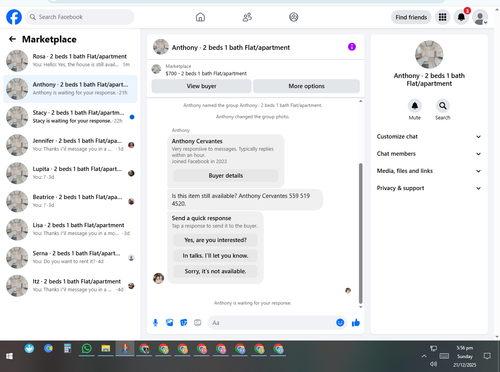This screenshot has height=372, width=500.
Task: Open Serna conversation
Action: 70,258
